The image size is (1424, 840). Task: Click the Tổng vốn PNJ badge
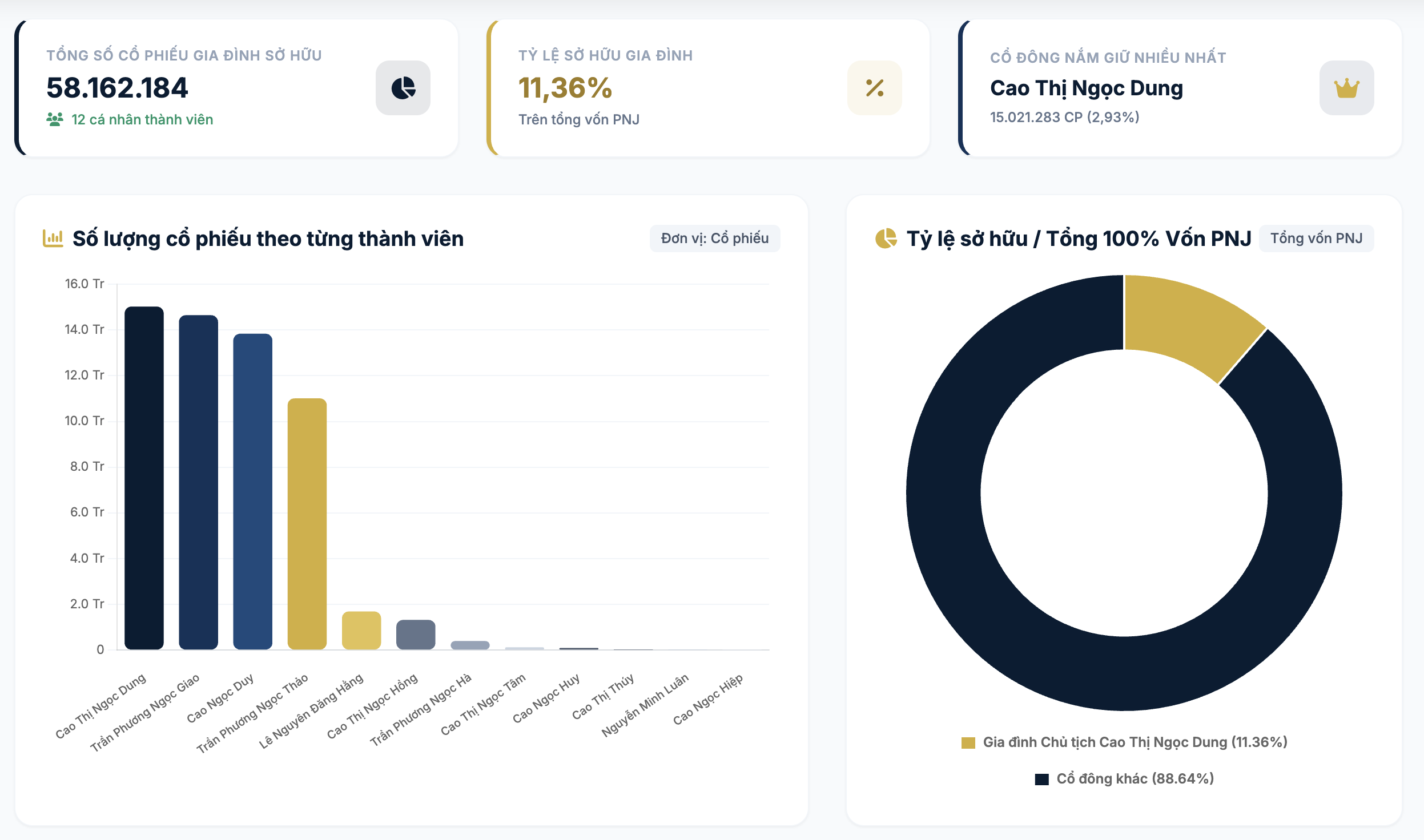point(1316,238)
